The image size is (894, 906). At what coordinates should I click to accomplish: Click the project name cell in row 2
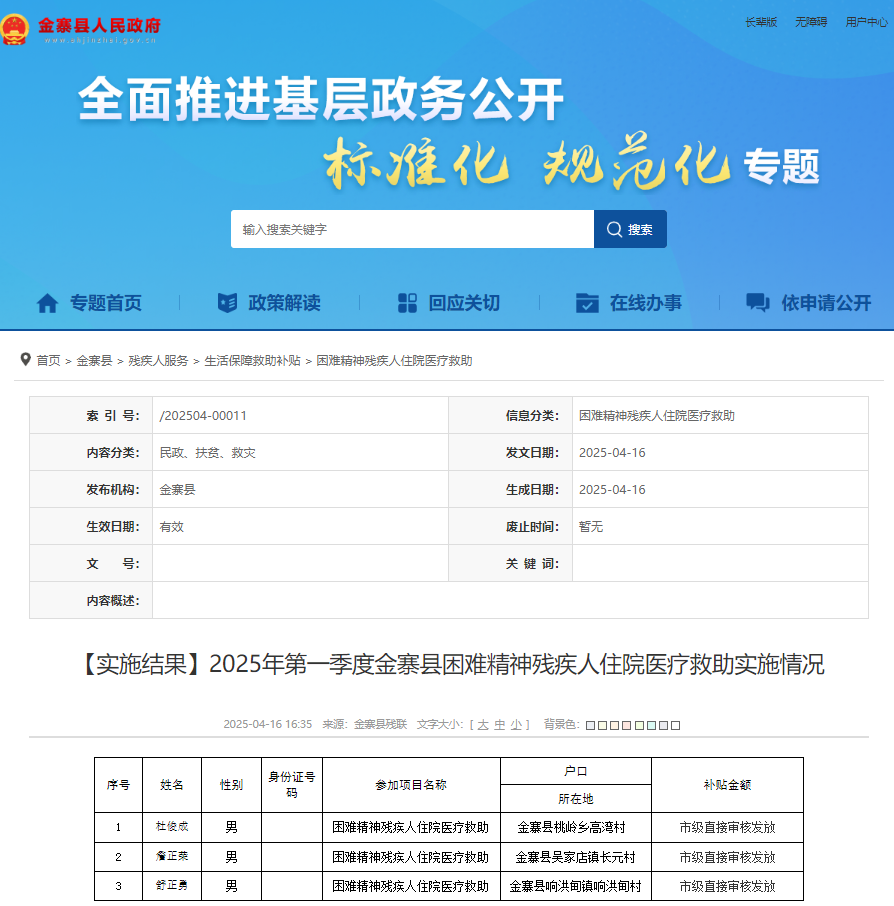pyautogui.click(x=411, y=857)
